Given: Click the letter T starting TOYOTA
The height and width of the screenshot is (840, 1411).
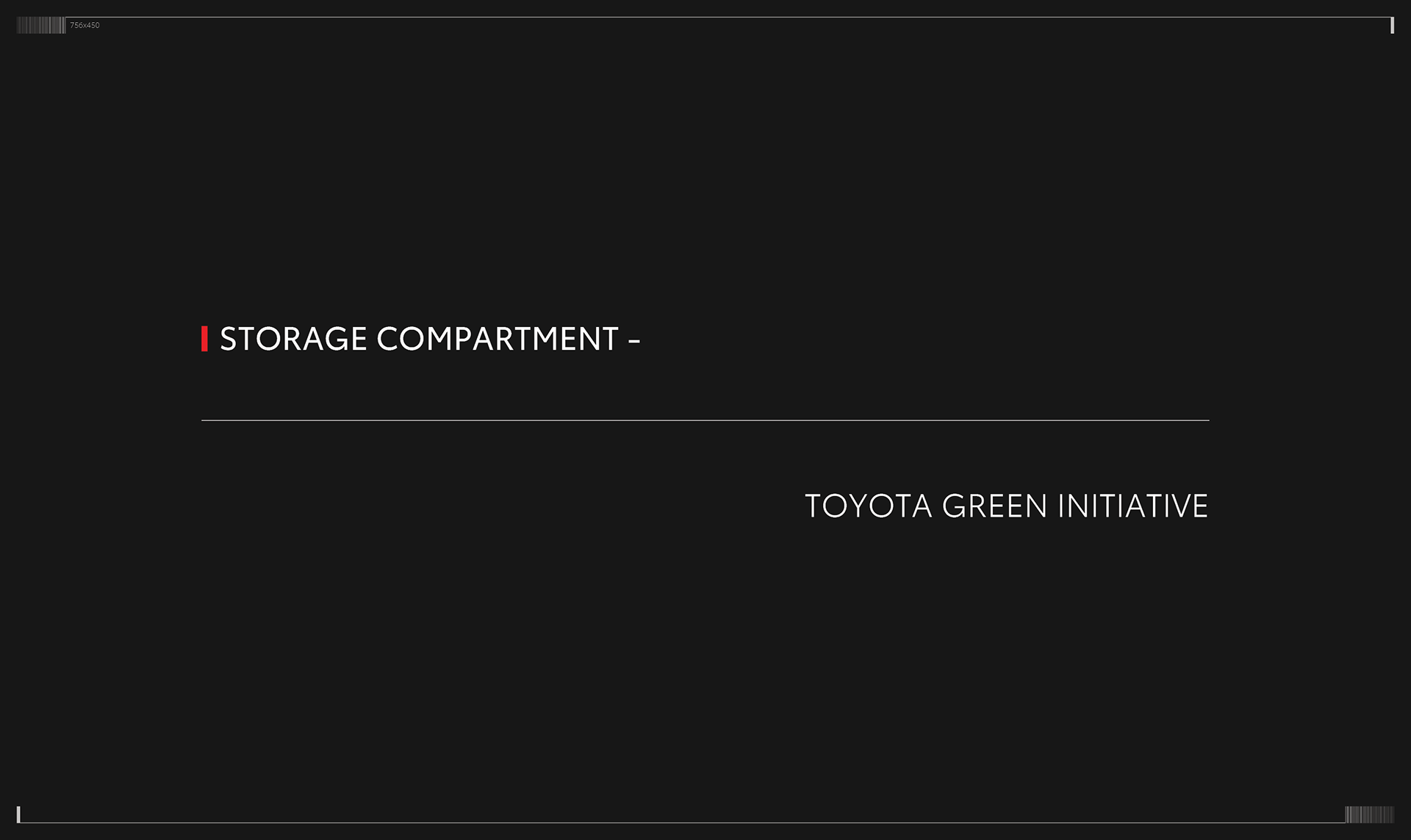Looking at the screenshot, I should coord(813,506).
